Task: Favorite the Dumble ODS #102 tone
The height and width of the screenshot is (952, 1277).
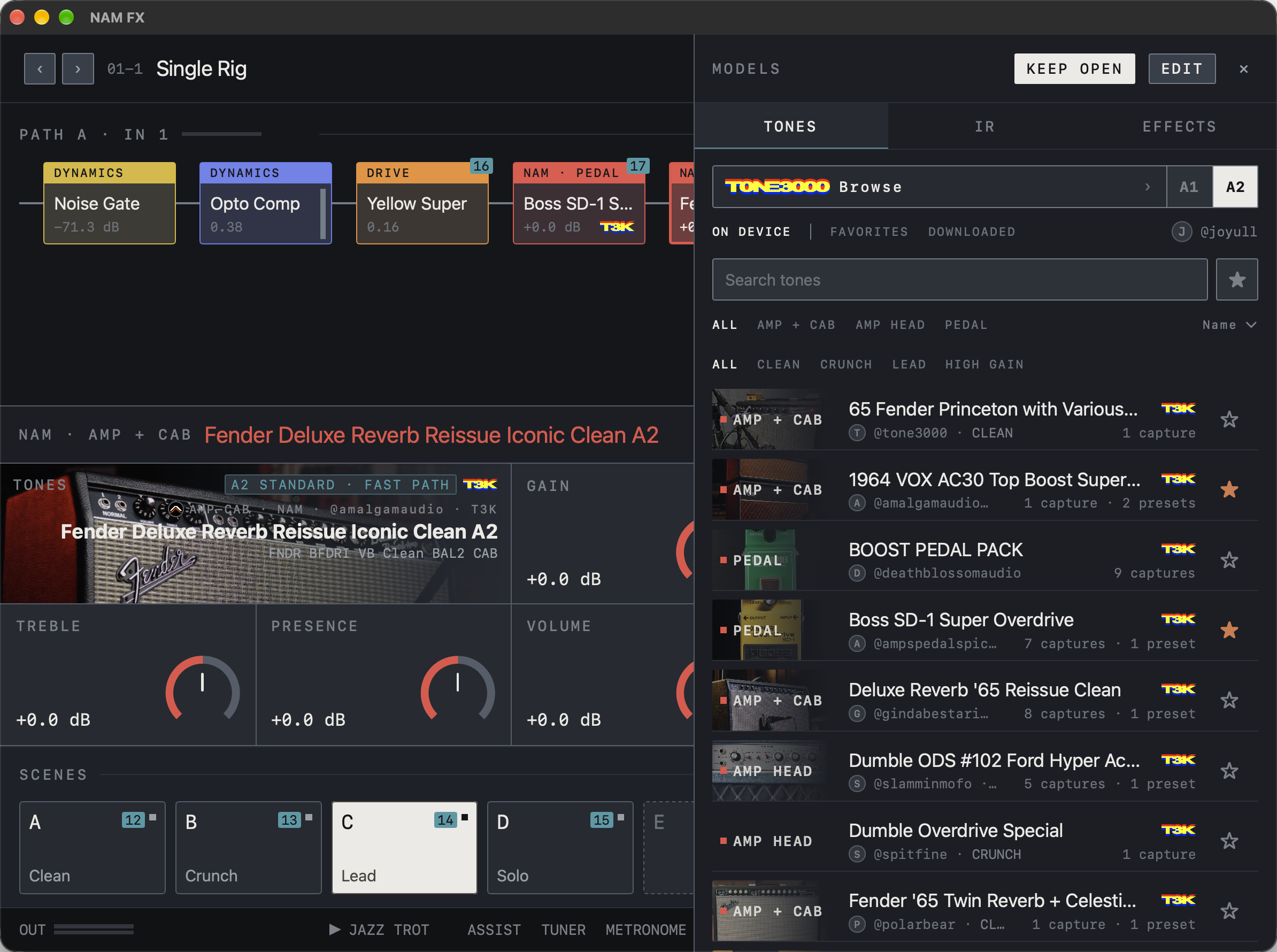Action: pos(1229,771)
